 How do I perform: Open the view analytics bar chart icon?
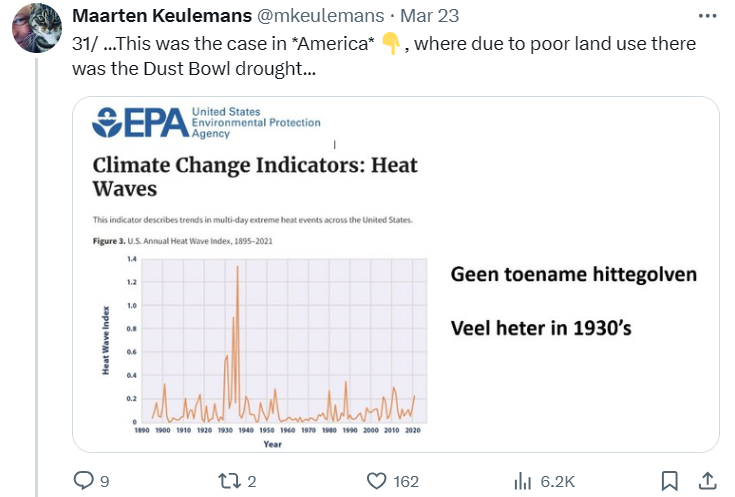tap(522, 481)
